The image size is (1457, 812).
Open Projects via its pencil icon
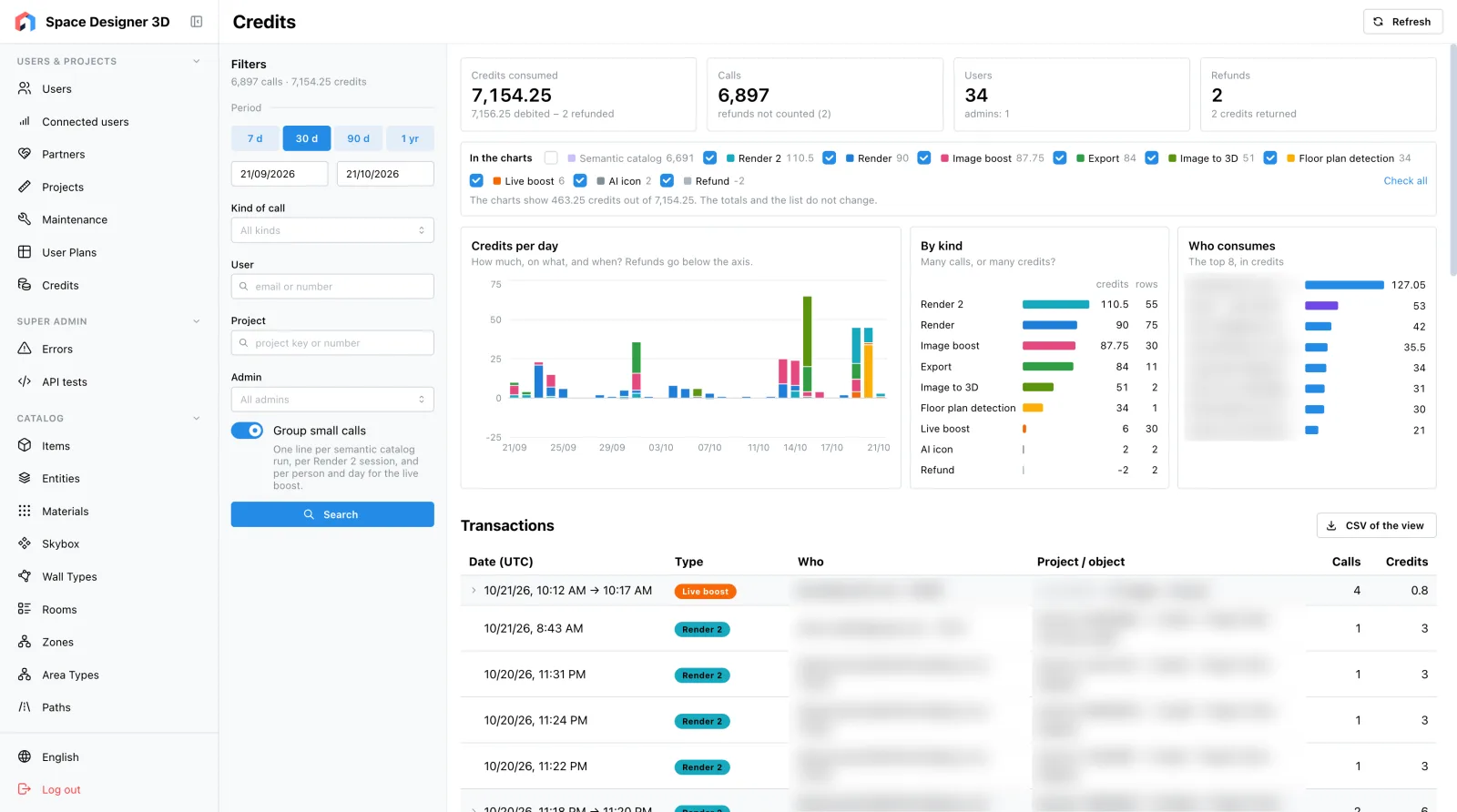(x=25, y=188)
